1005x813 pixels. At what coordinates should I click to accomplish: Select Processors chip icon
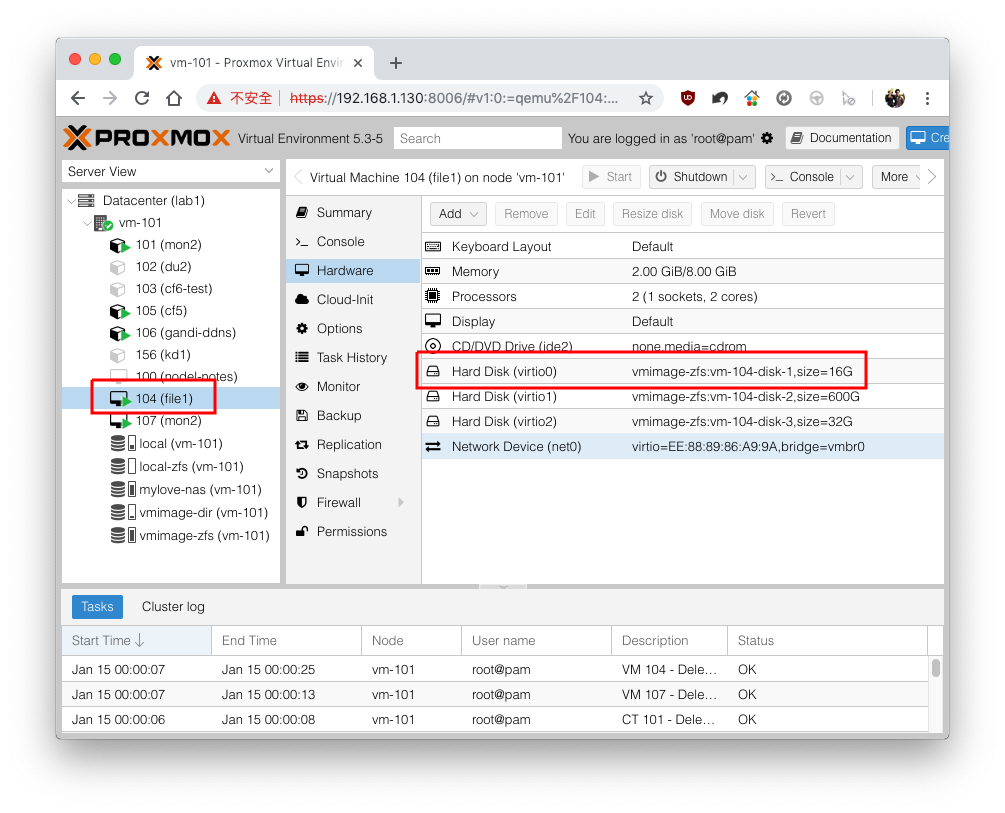pos(433,296)
